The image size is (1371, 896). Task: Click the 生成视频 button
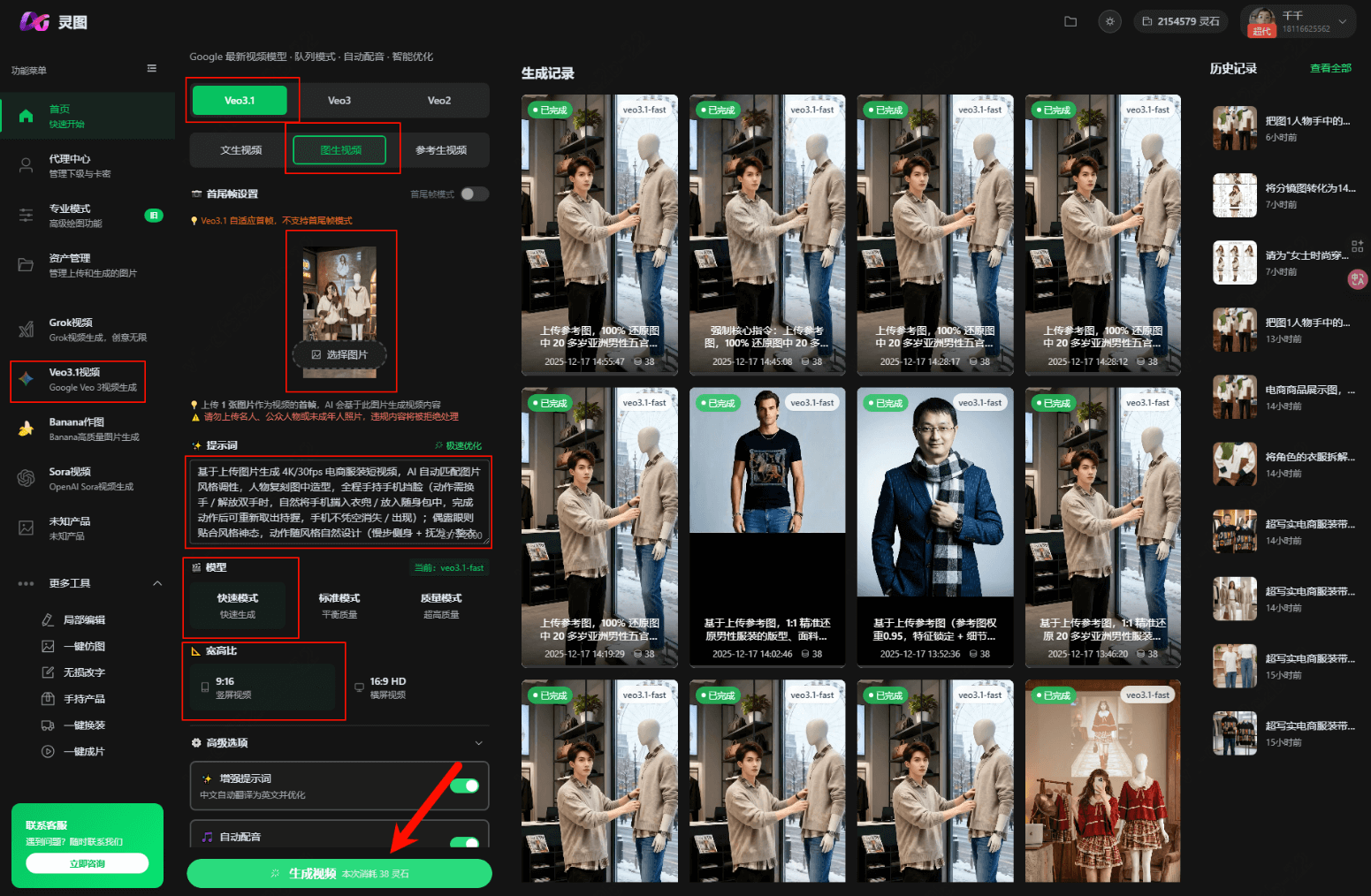(339, 873)
